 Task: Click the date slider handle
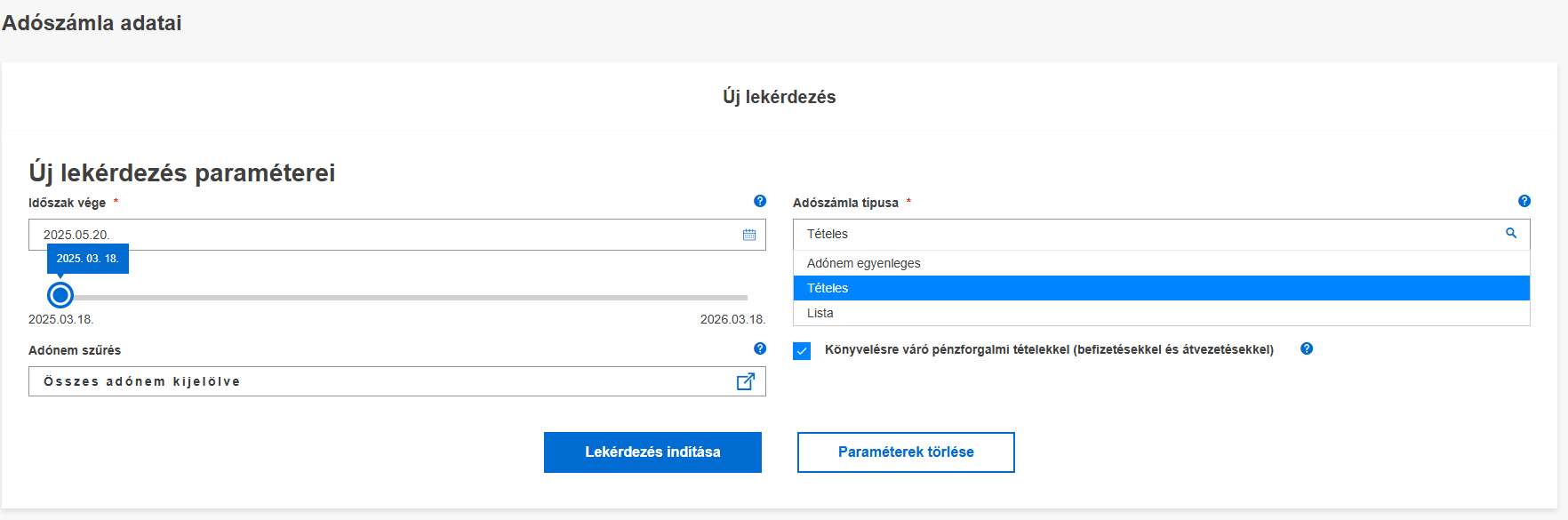click(60, 295)
